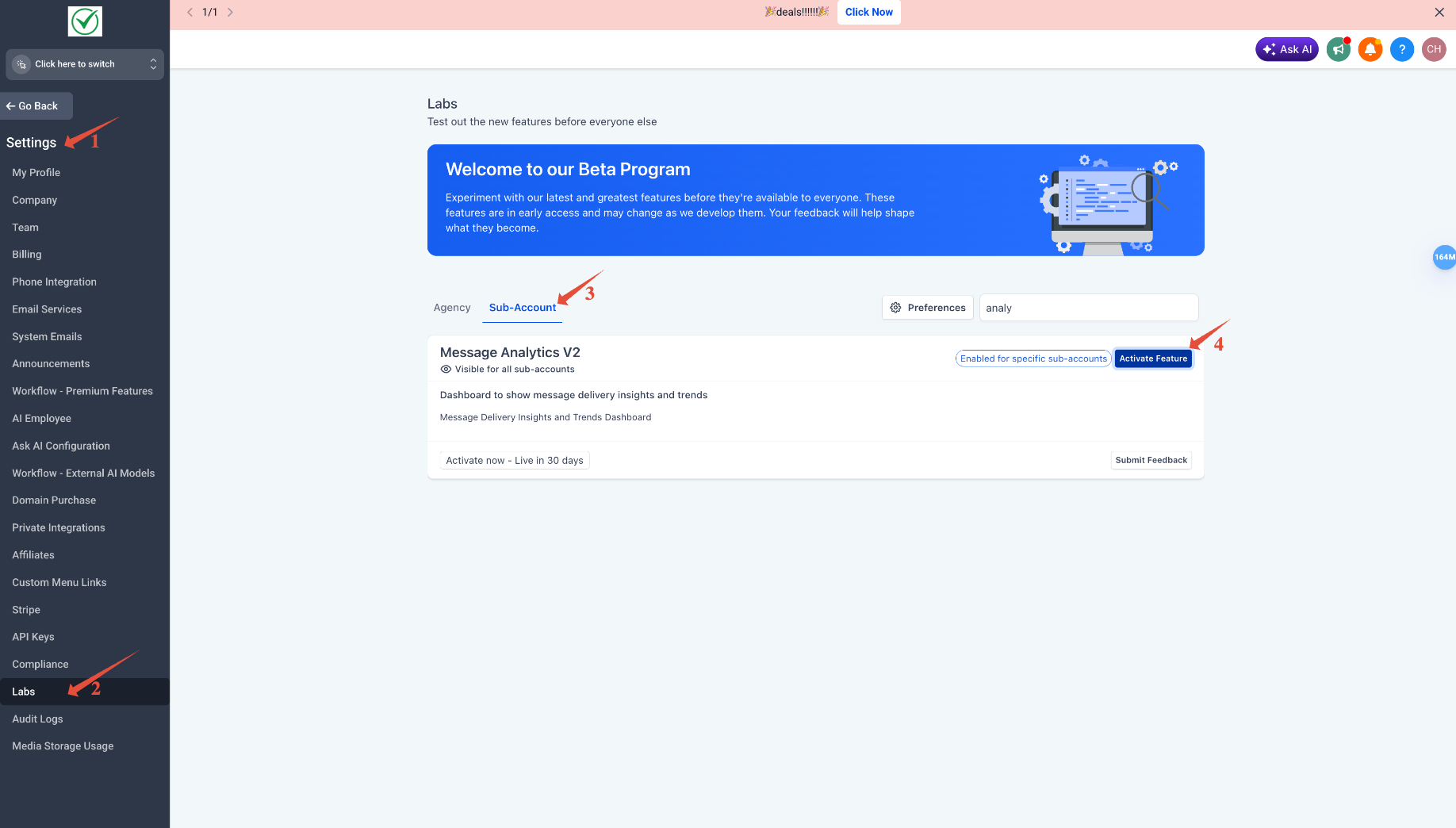The image size is (1456, 828).
Task: Click the search field containing analy
Action: 1089,308
